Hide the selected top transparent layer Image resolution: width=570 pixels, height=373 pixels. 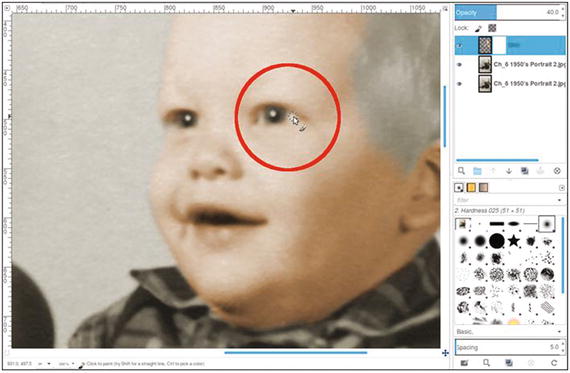(x=460, y=45)
